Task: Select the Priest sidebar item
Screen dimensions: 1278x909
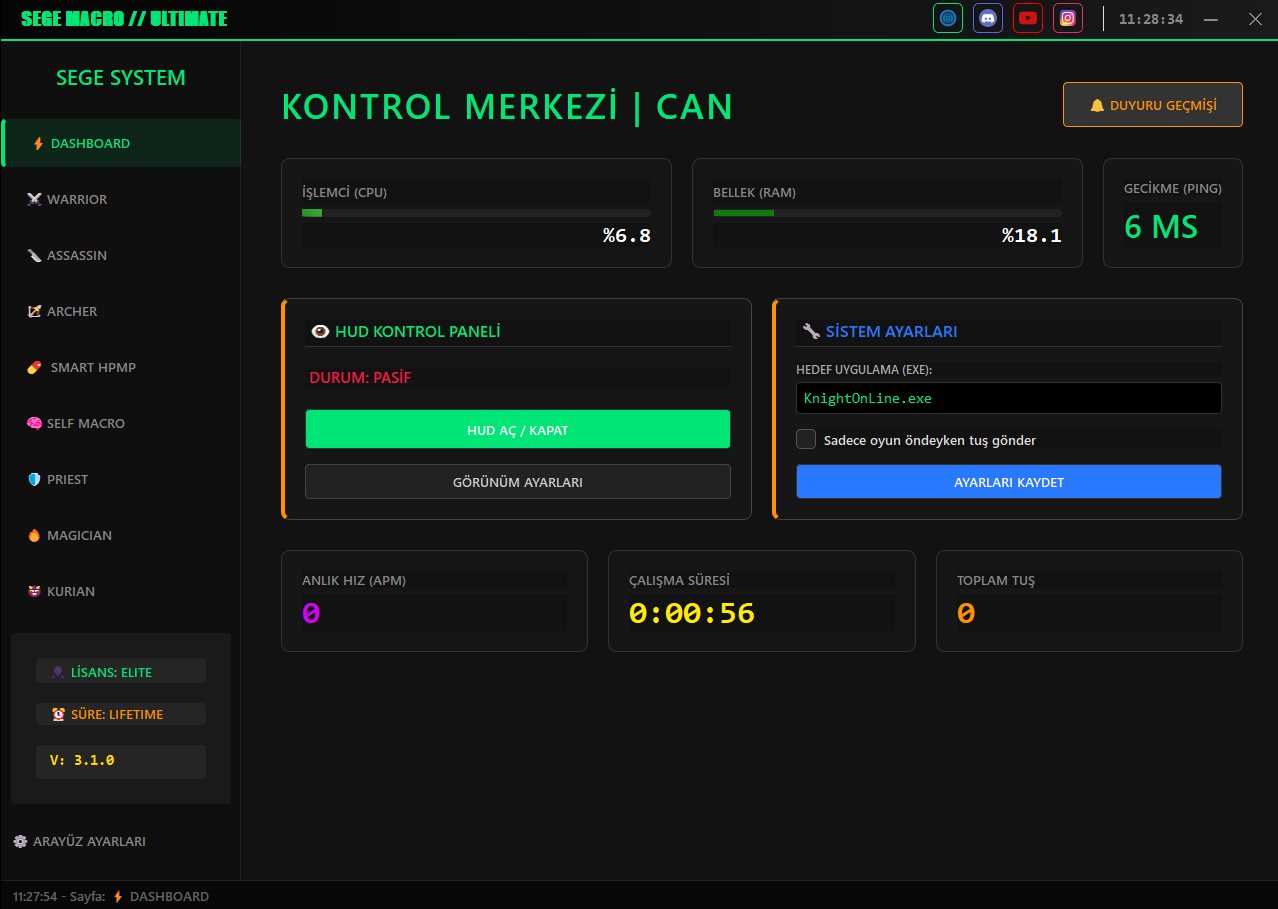Action: pos(67,480)
